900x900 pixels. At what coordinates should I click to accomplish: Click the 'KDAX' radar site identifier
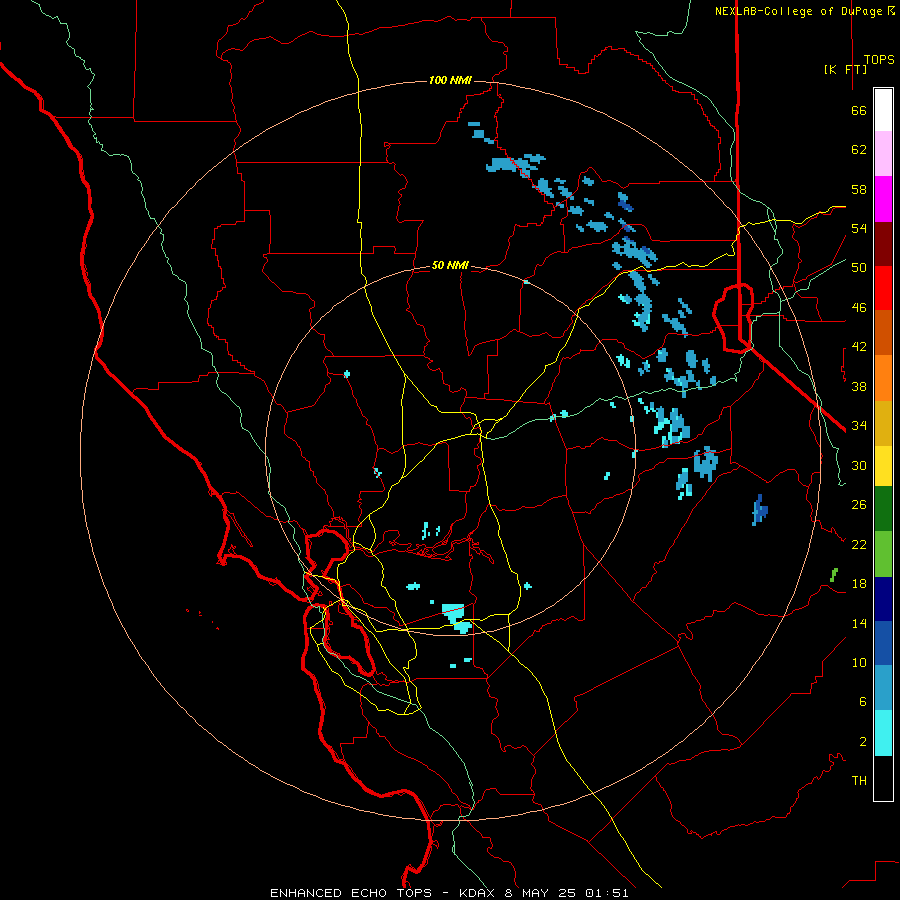tap(478, 893)
